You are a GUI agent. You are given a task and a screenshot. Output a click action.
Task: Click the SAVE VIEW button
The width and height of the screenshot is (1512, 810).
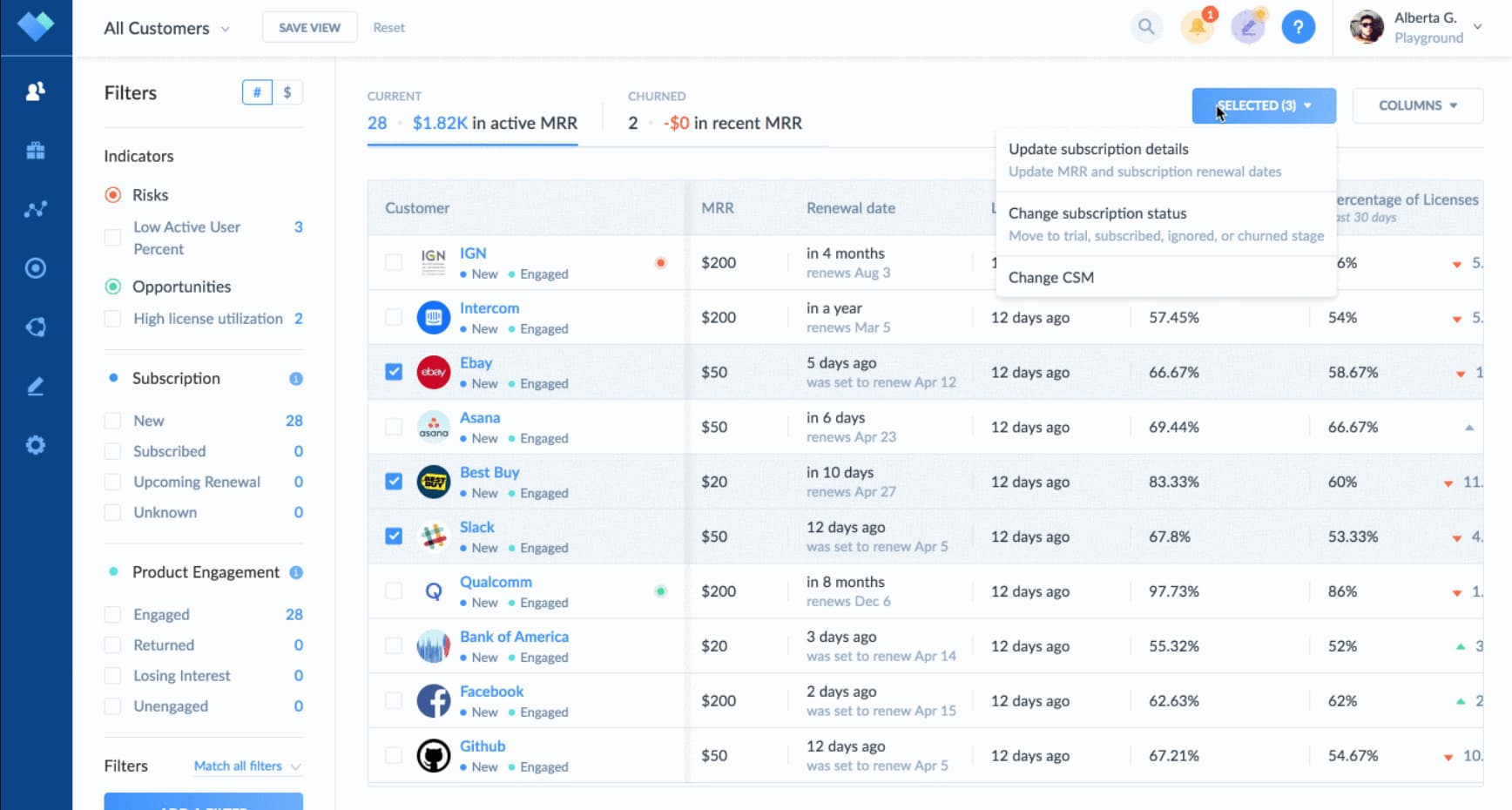pyautogui.click(x=309, y=28)
